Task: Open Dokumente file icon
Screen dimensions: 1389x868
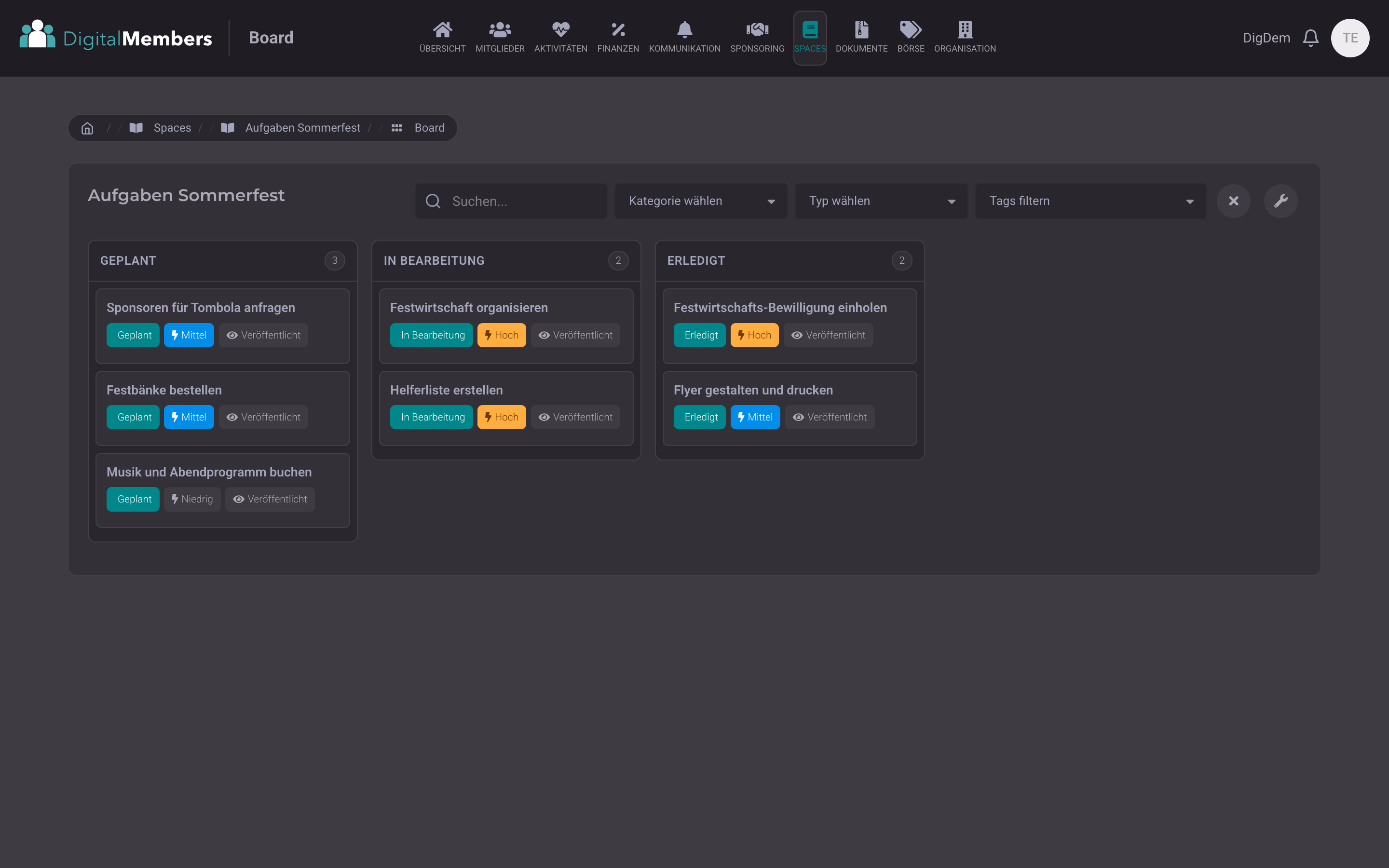Action: (x=861, y=29)
